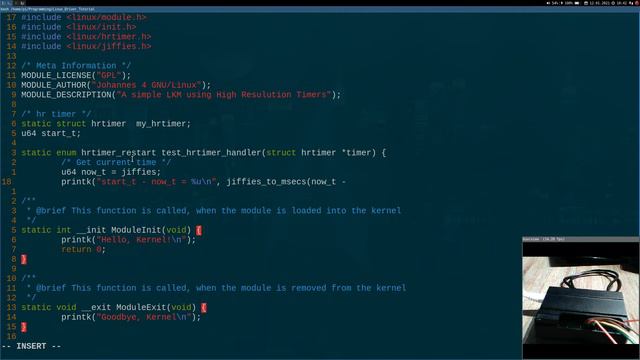Click 'jiffies_to_msecs(now_t -' on the printk line

pos(286,182)
